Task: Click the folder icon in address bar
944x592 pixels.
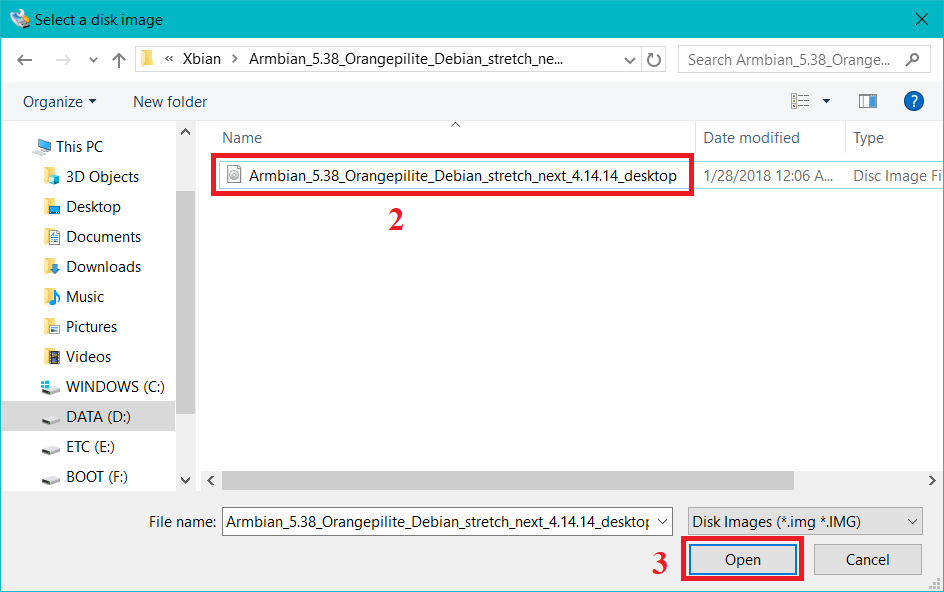Action: 147,58
